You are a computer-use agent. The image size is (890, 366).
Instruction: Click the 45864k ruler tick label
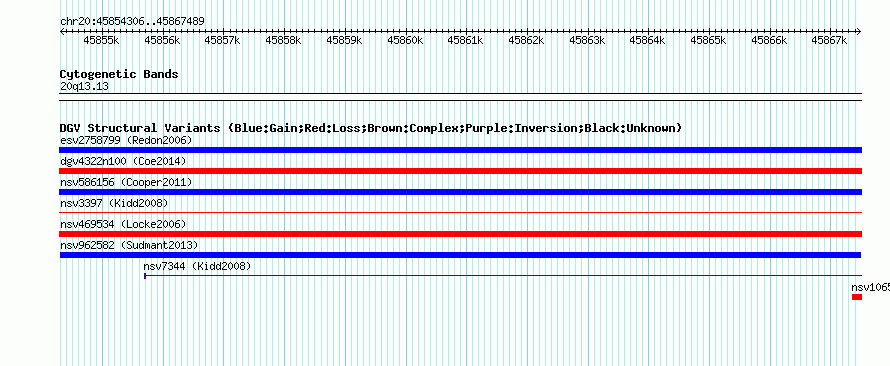coord(647,40)
